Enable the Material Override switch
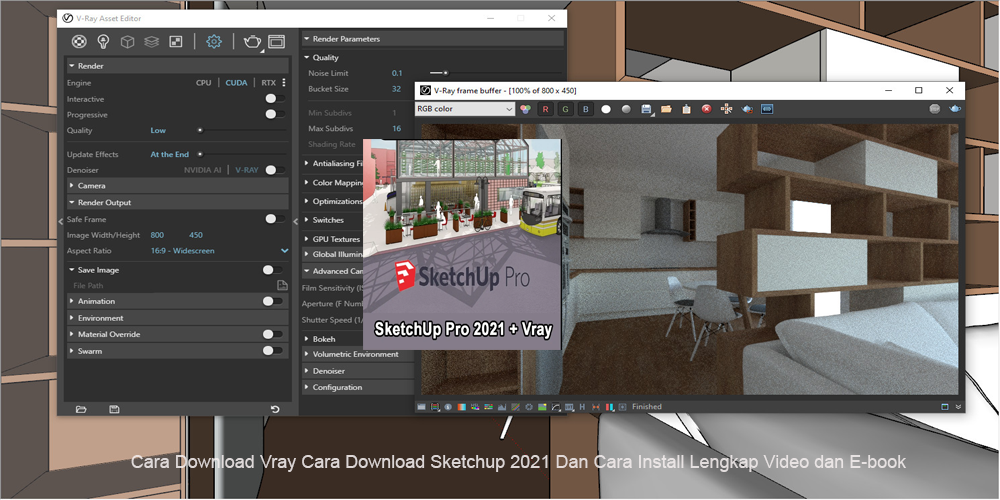The width and height of the screenshot is (1000, 500). 272,334
